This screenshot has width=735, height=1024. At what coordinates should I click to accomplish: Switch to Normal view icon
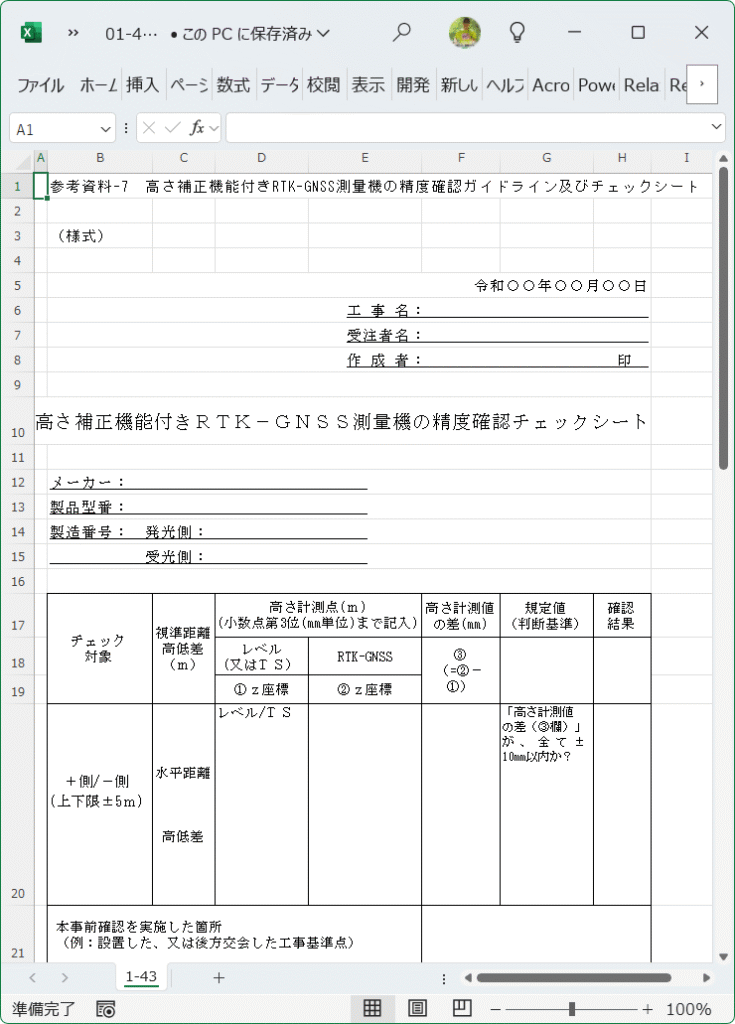pyautogui.click(x=372, y=1008)
